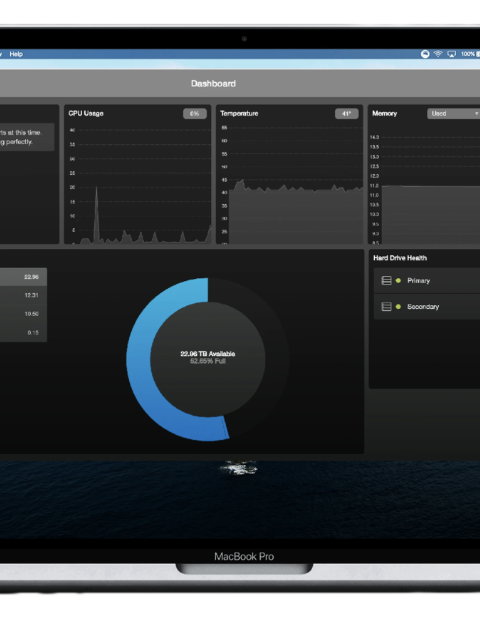Select the 22.96 storage row
The image size is (480, 620).
tap(23, 277)
